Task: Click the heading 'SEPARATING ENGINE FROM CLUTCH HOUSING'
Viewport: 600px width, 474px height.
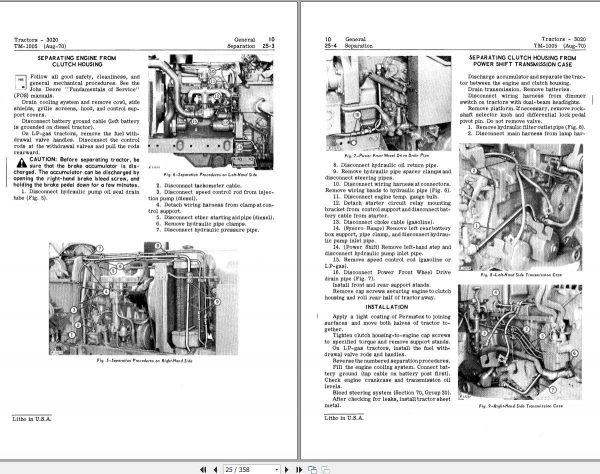Action: pos(77,61)
